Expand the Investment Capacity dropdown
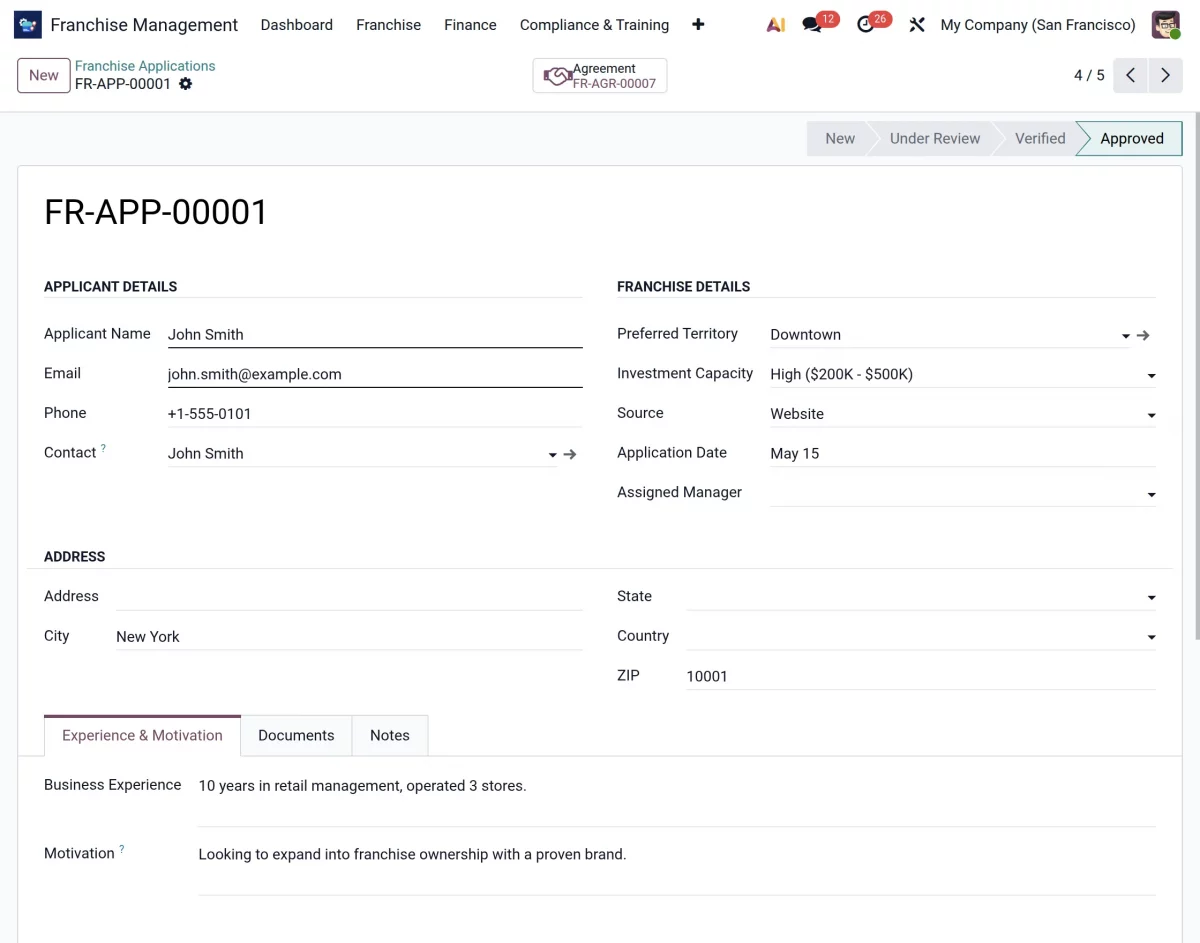 (1151, 376)
